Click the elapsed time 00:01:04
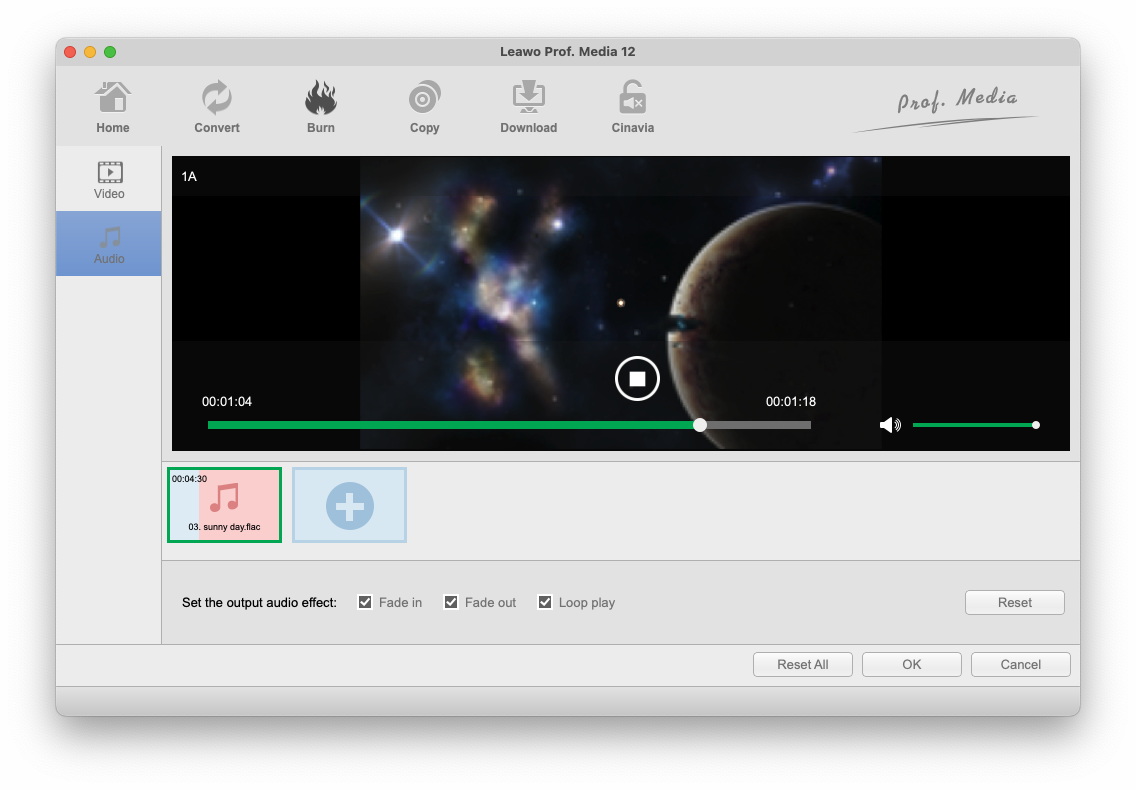 (227, 402)
